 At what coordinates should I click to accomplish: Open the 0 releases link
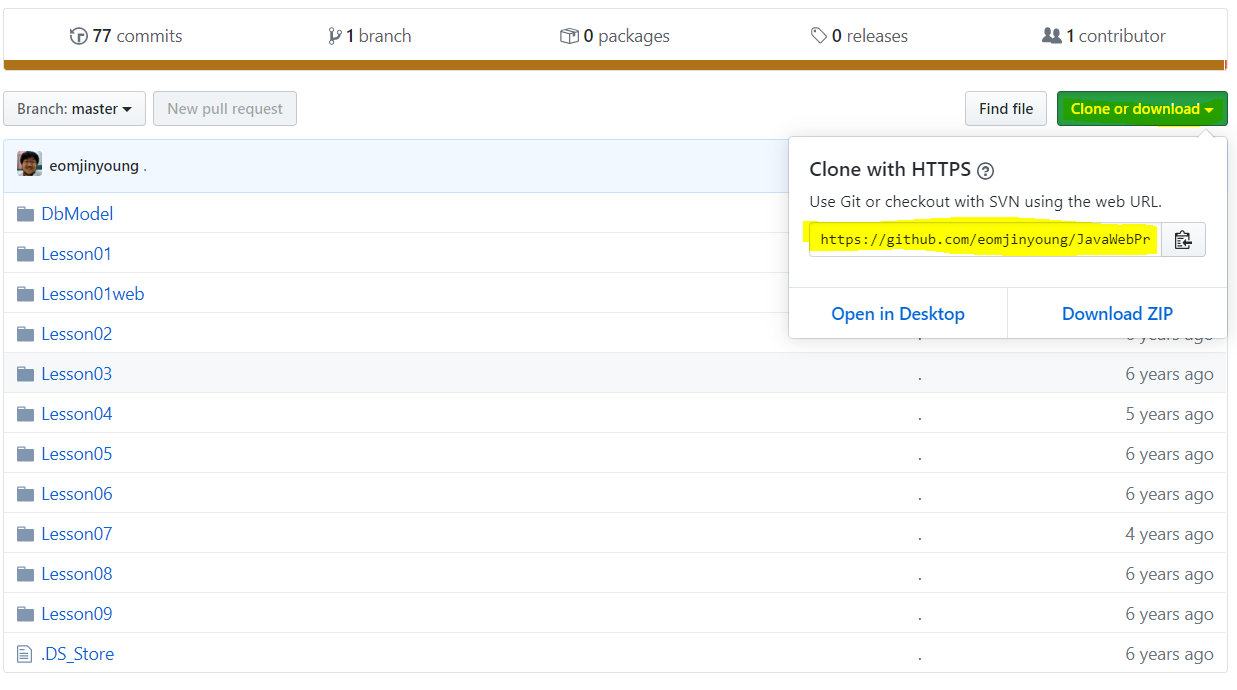(859, 36)
